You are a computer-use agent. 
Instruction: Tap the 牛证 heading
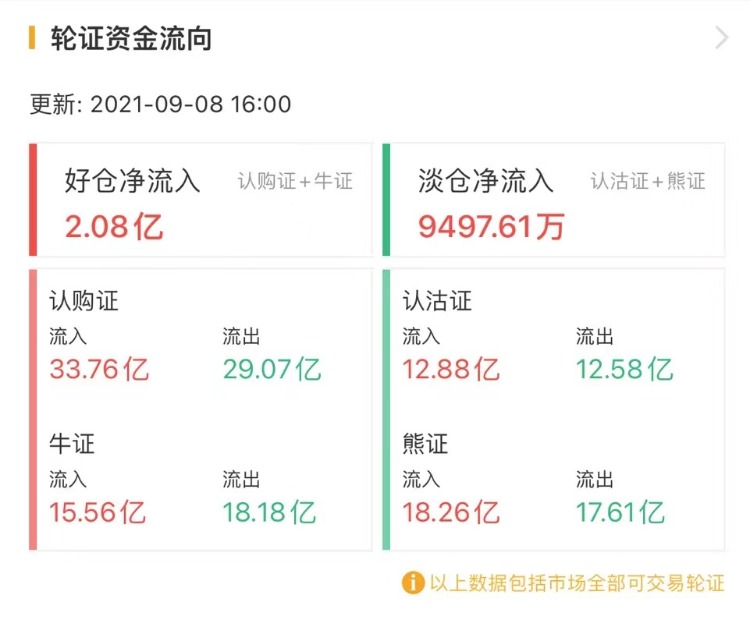(72, 444)
